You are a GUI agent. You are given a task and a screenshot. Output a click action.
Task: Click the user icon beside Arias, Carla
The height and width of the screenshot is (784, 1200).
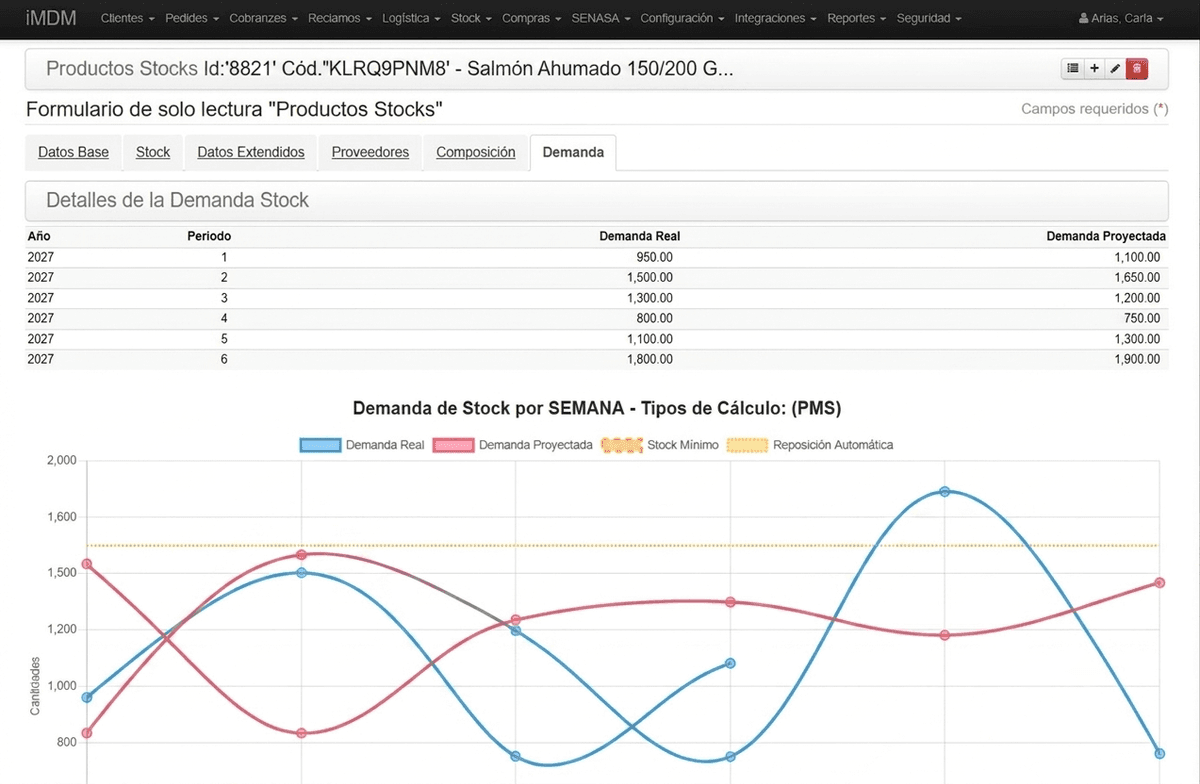point(1084,18)
